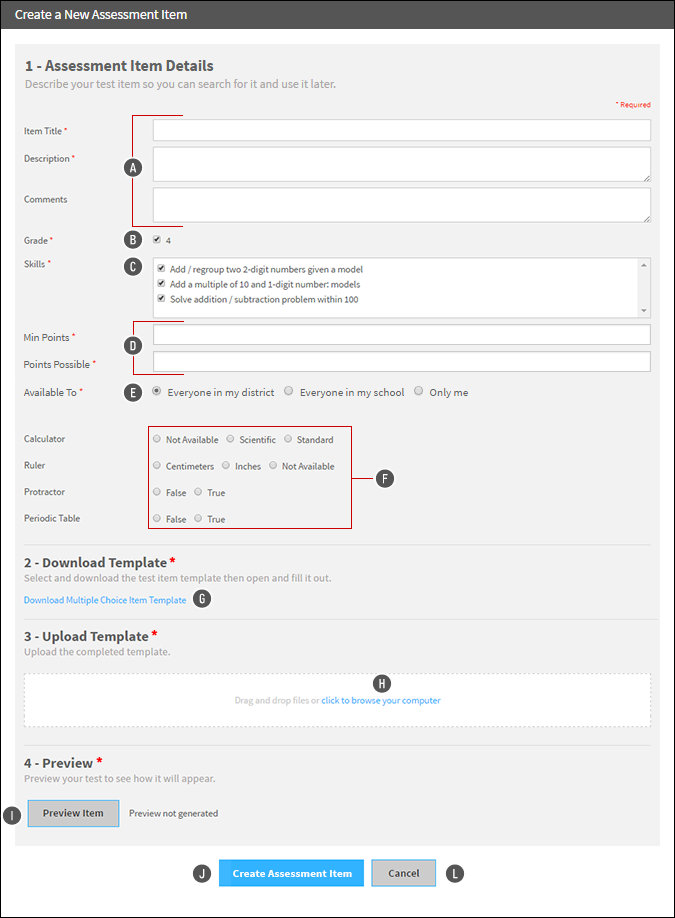Set Calculator to Not Available
675x918 pixels.
[x=157, y=439]
